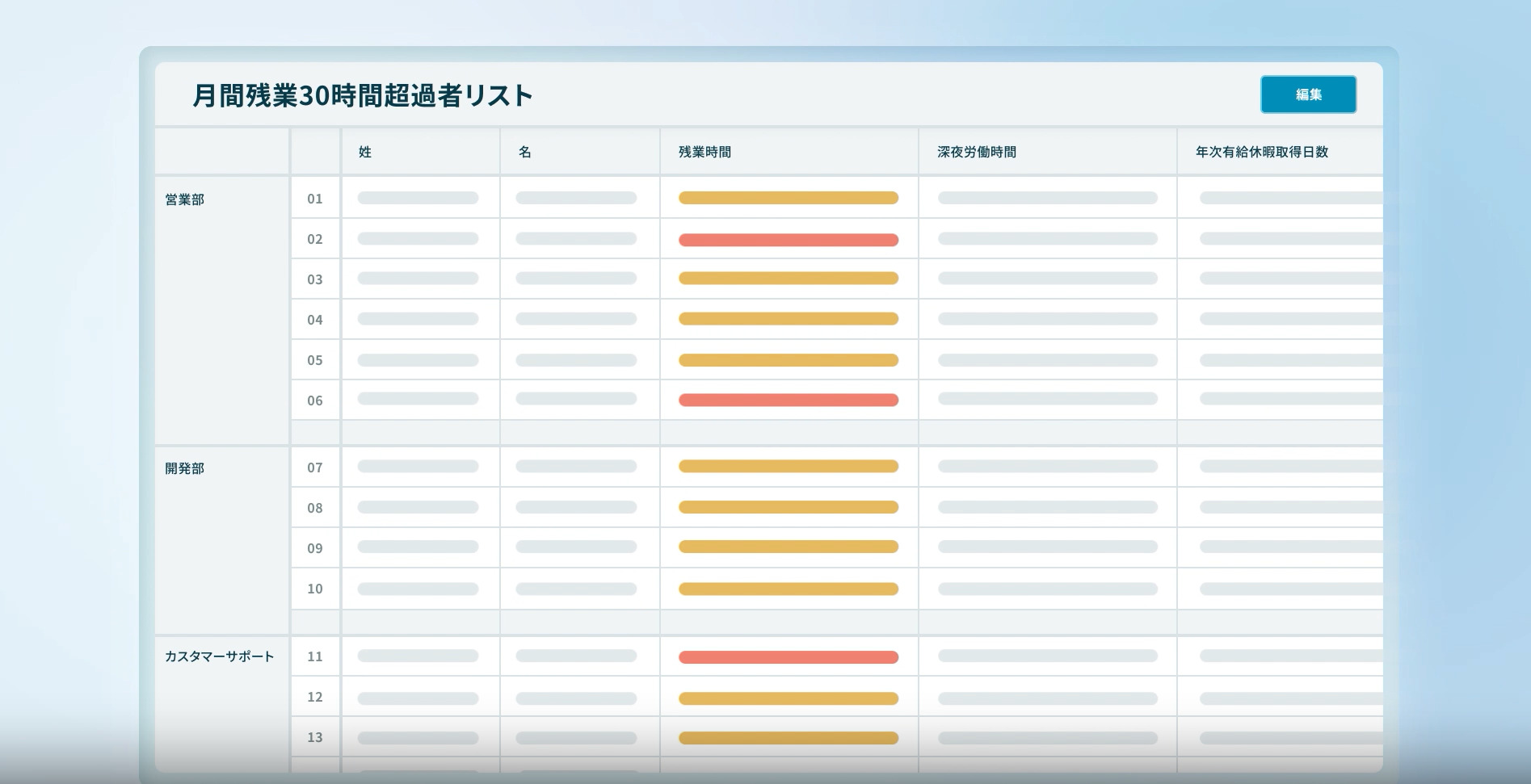The height and width of the screenshot is (784, 1531).
Task: Click the yellow overtime bar in row 10
Action: [x=789, y=589]
